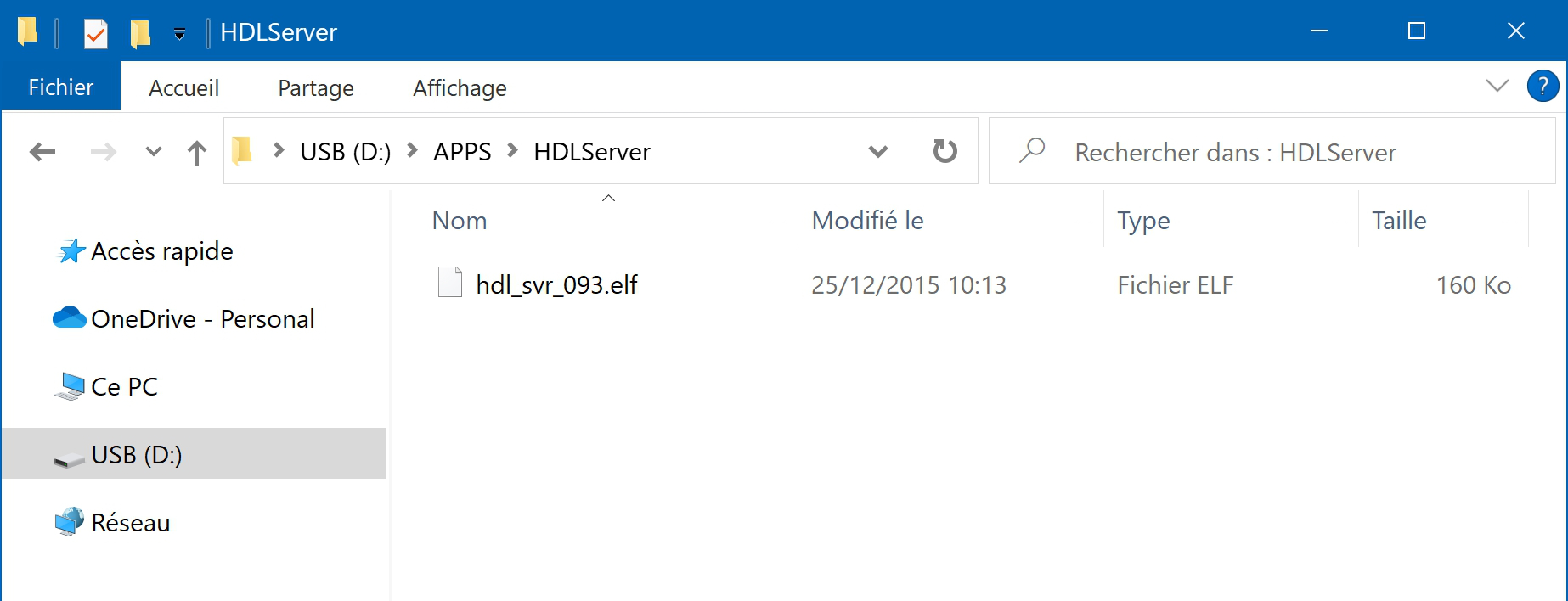The image size is (1568, 601).
Task: Click the Rechercher dans : HDLServer search box
Action: 1272,151
